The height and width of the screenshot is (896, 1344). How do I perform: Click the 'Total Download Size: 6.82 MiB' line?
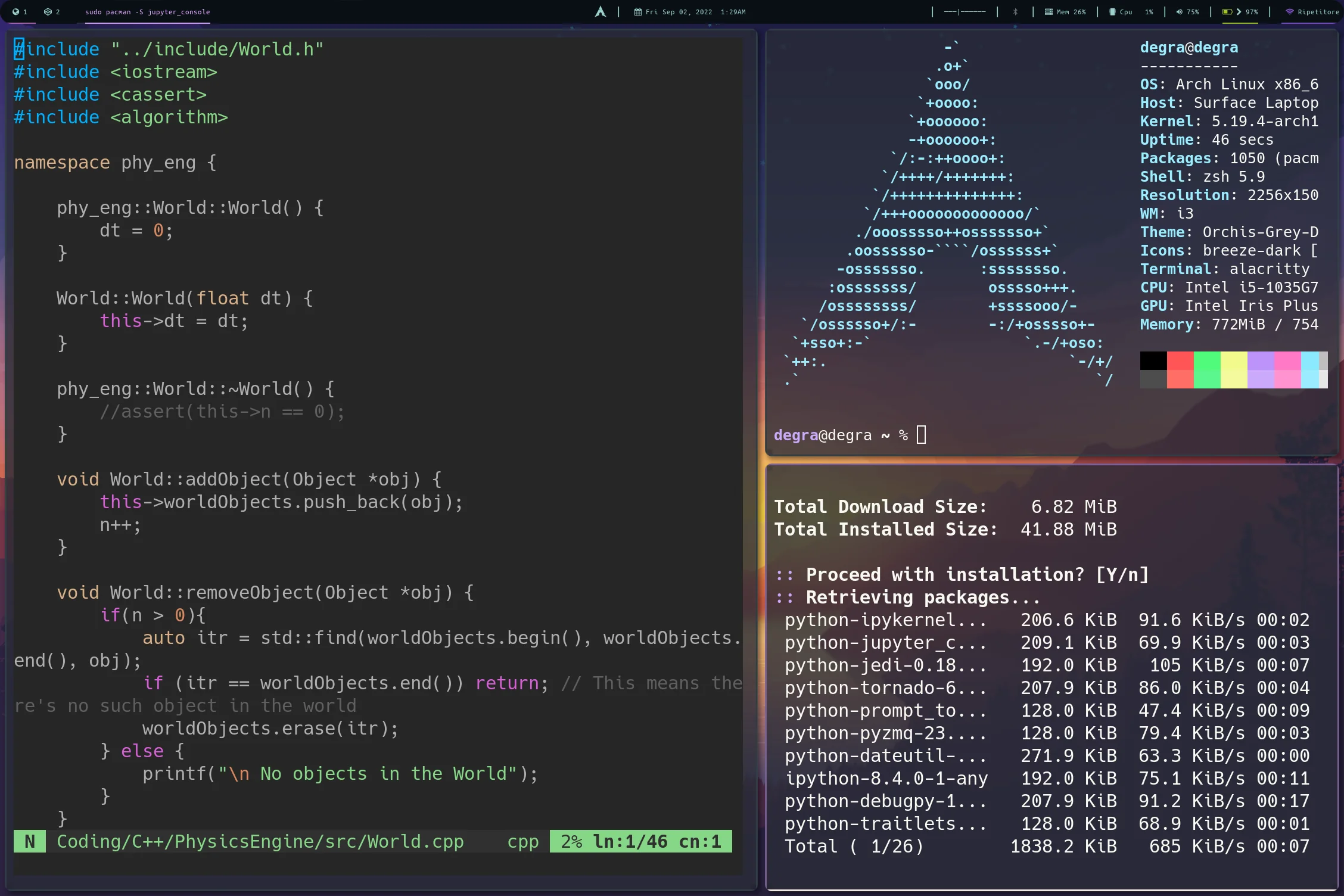(x=945, y=506)
